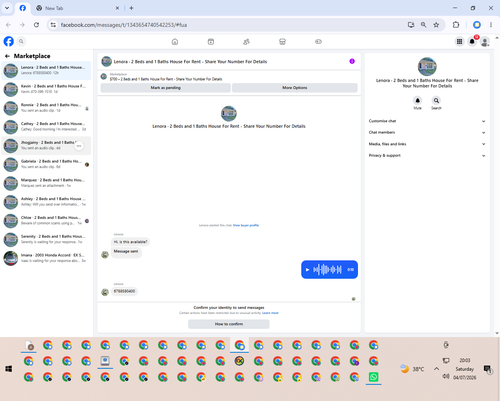The image size is (500, 401).
Task: Expand the Privacy & support section
Action: coord(427,155)
